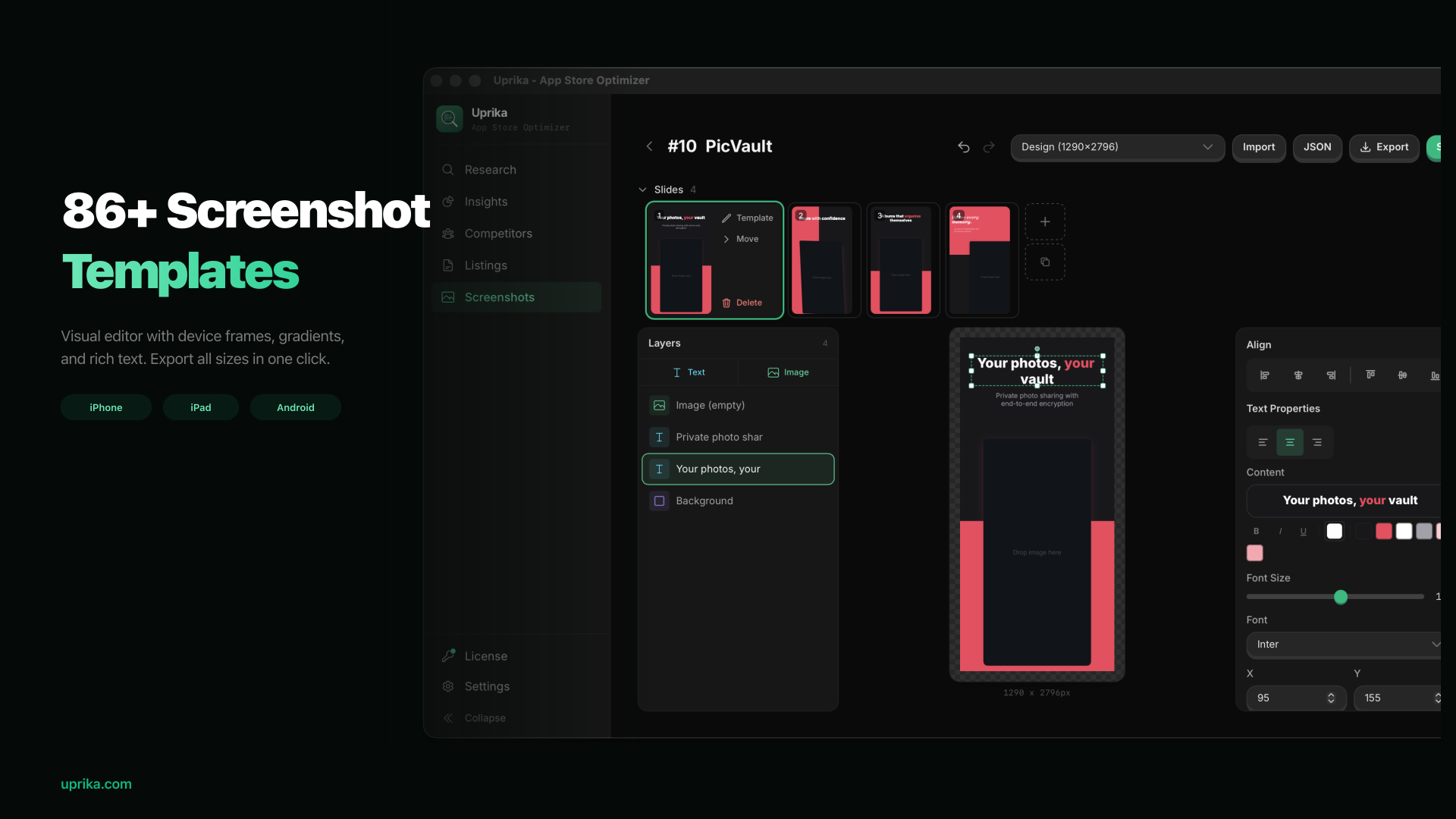Open the Inter font dropdown
The width and height of the screenshot is (1456, 819).
[1345, 645]
